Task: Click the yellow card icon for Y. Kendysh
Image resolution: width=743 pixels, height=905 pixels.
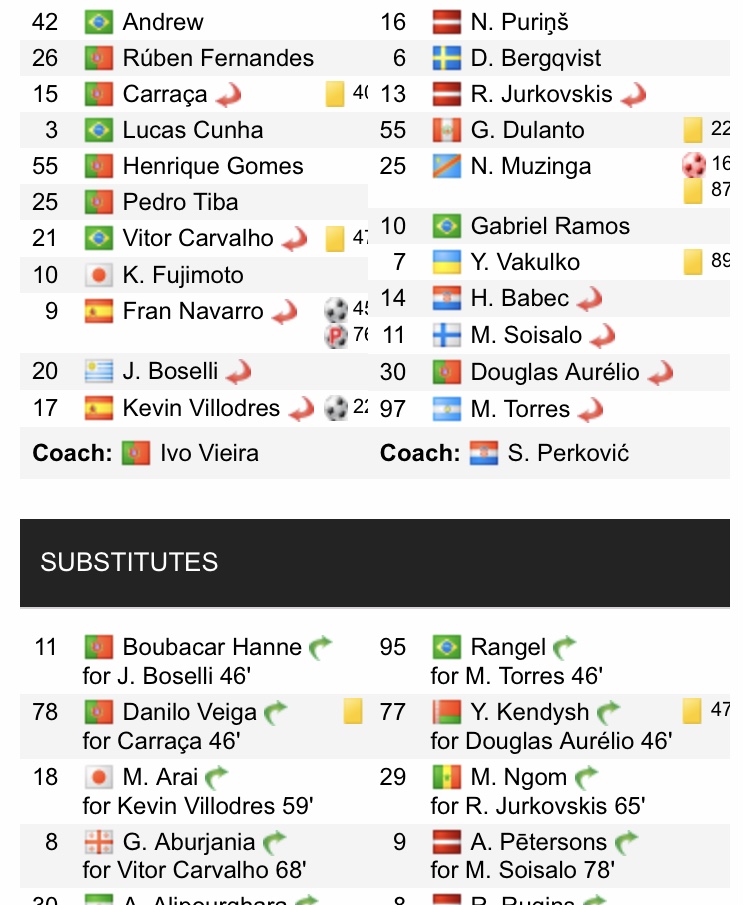Action: click(692, 711)
